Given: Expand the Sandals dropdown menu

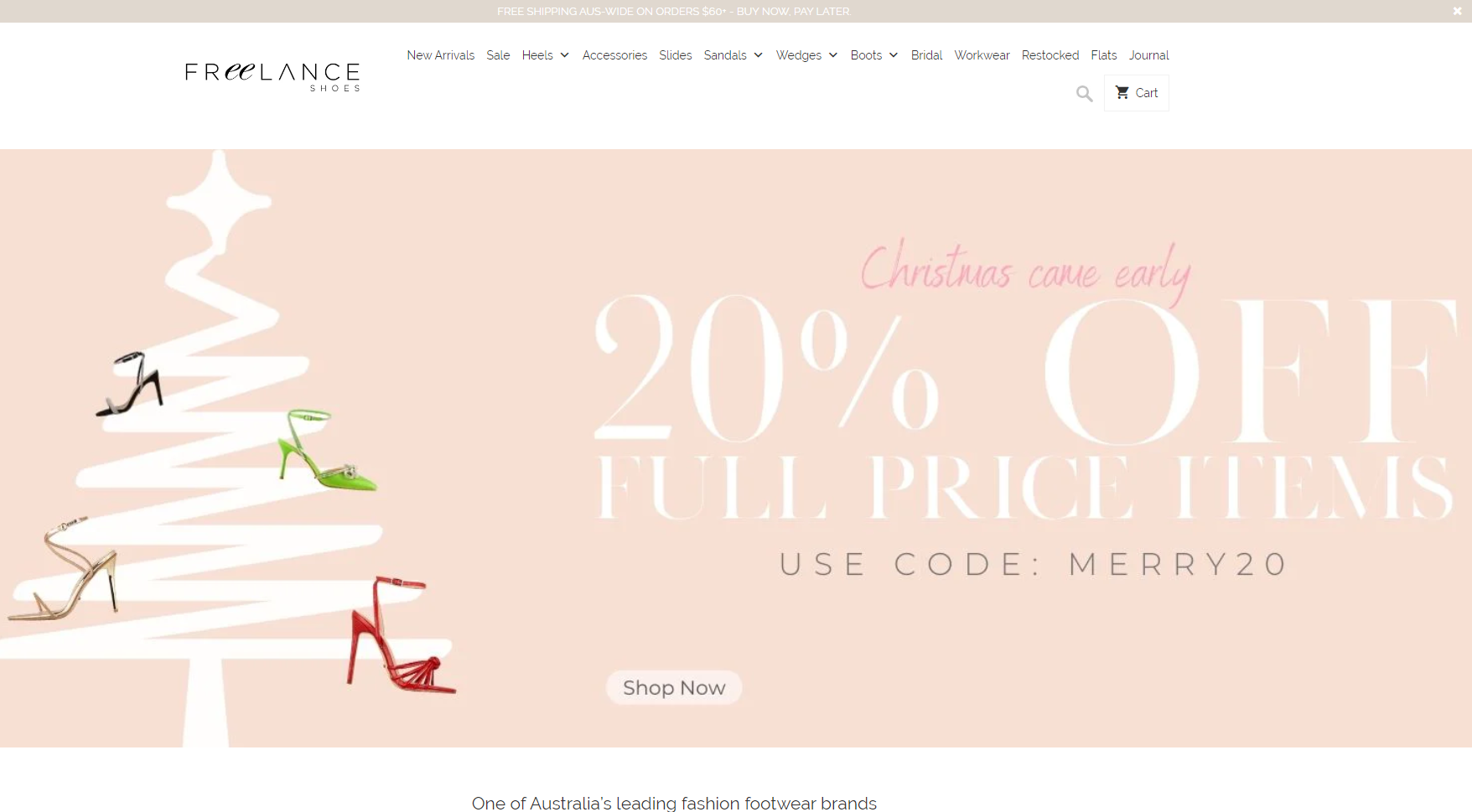Looking at the screenshot, I should pyautogui.click(x=733, y=55).
